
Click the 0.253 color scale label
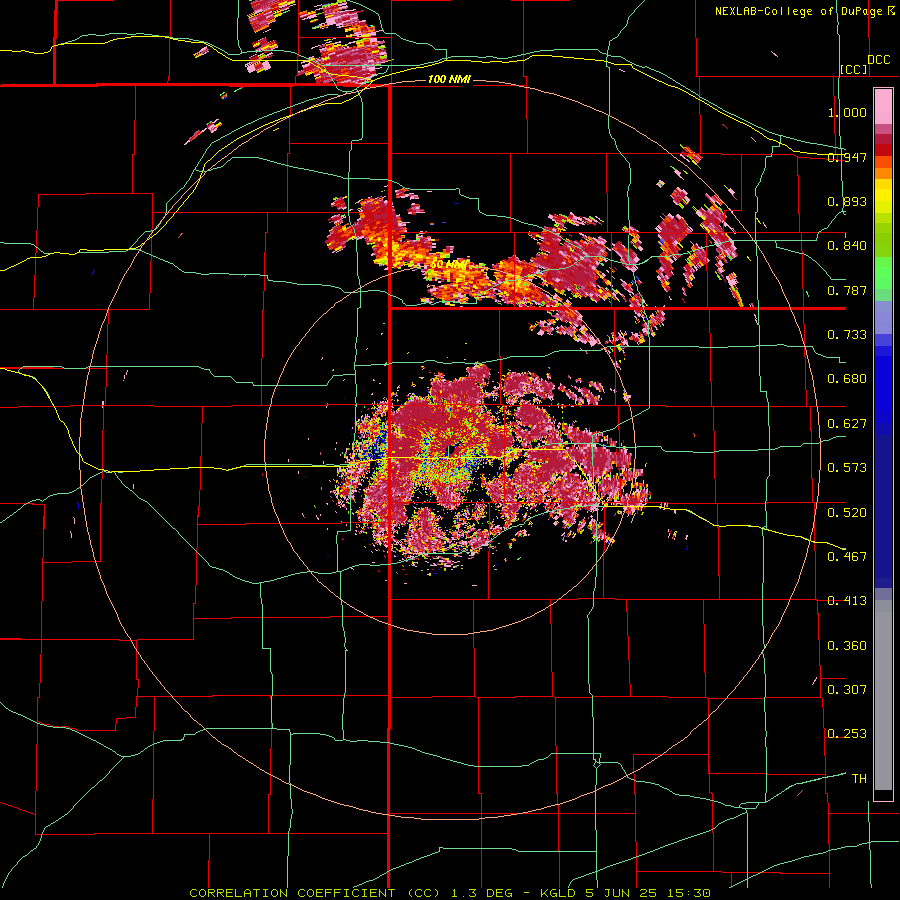847,734
